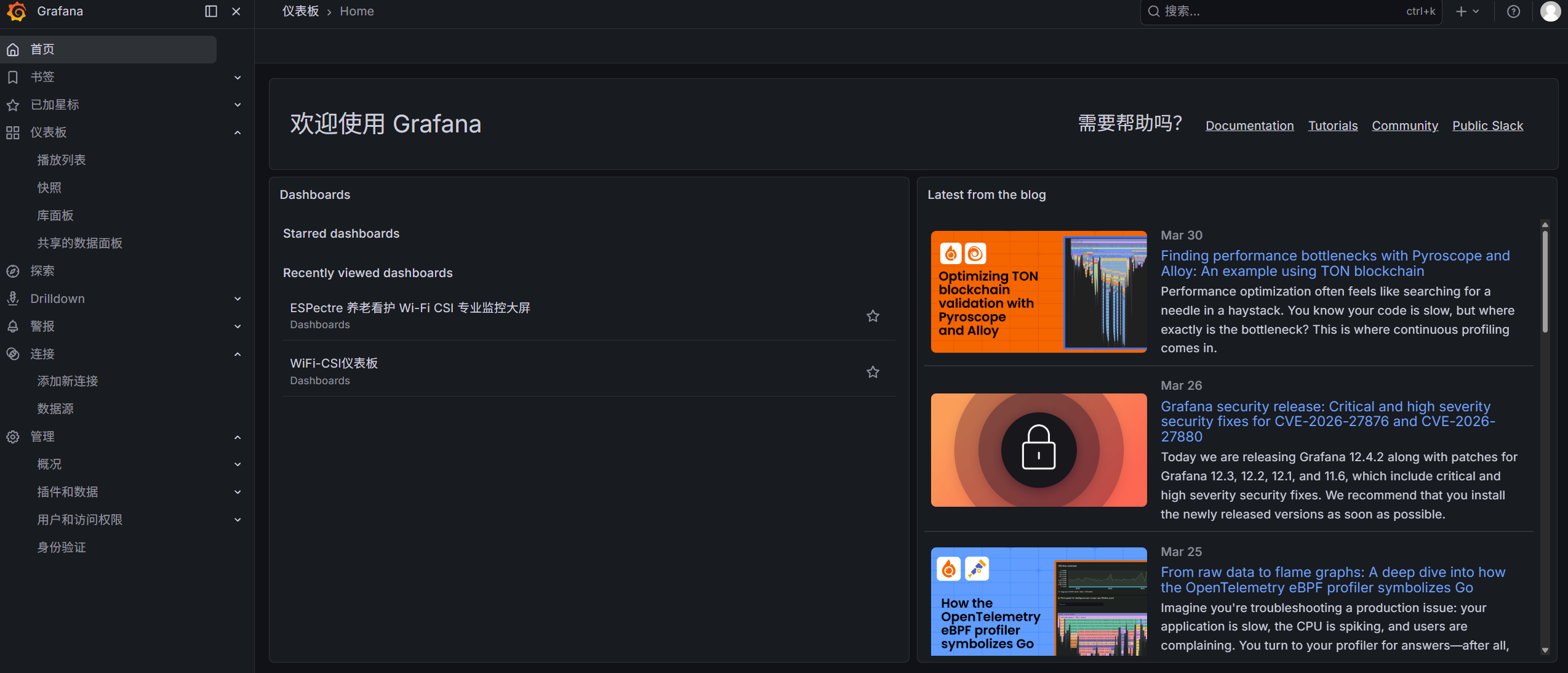Collapse the 仪表板 dashboards section

coord(238,132)
